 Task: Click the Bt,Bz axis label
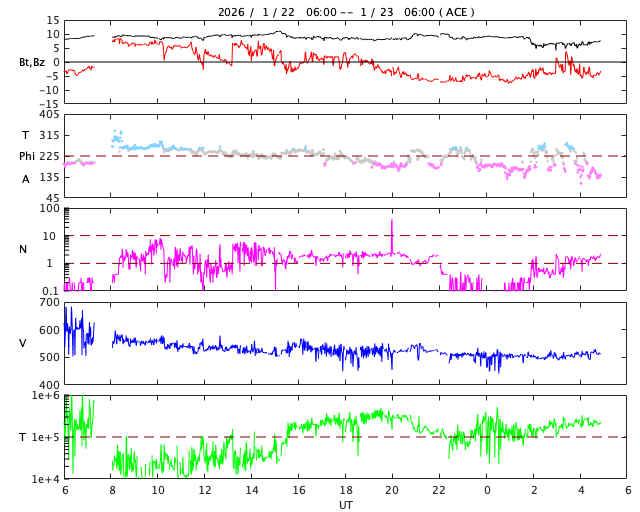32,62
